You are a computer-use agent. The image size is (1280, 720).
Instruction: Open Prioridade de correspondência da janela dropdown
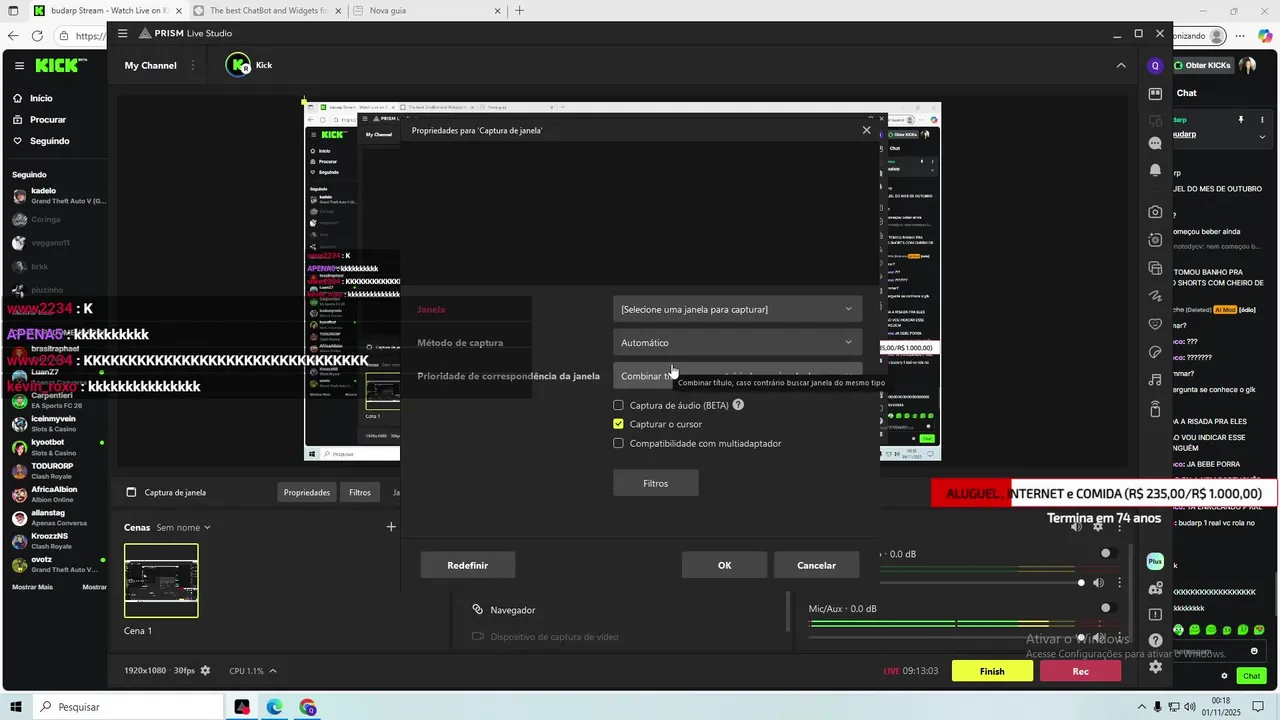(x=737, y=376)
